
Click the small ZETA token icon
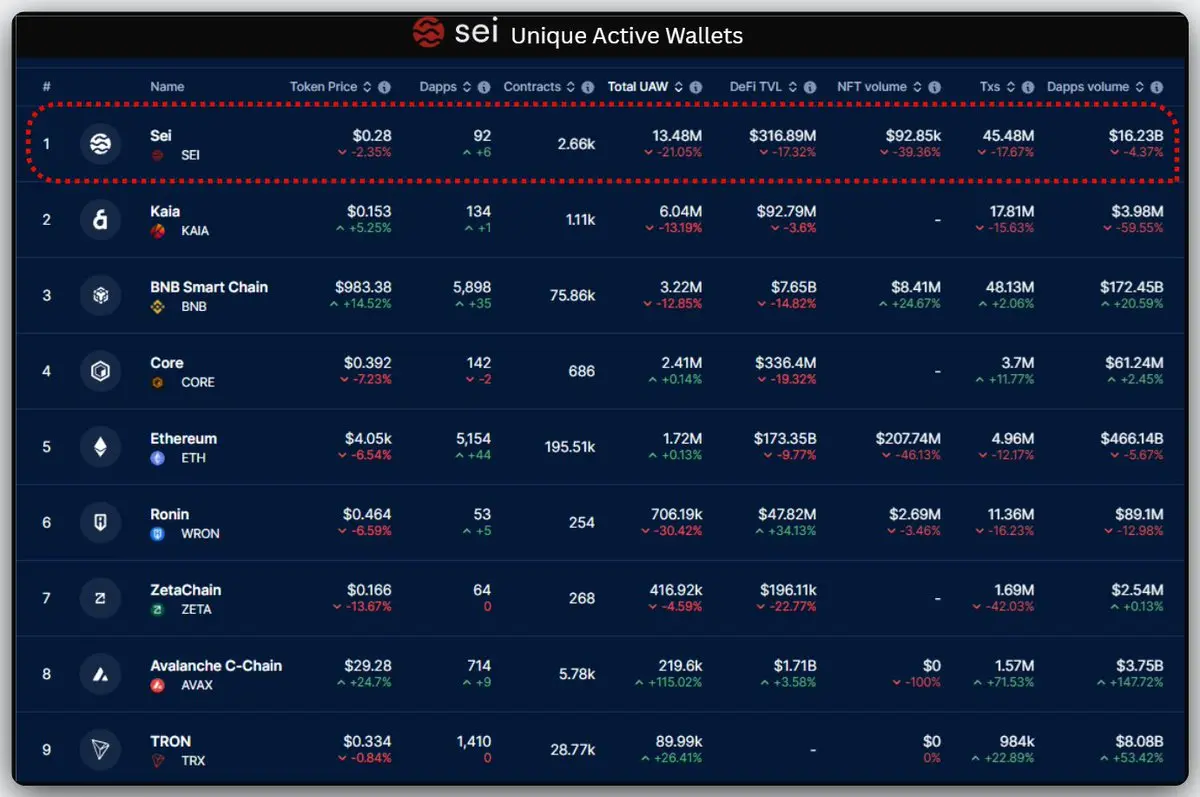click(x=157, y=609)
